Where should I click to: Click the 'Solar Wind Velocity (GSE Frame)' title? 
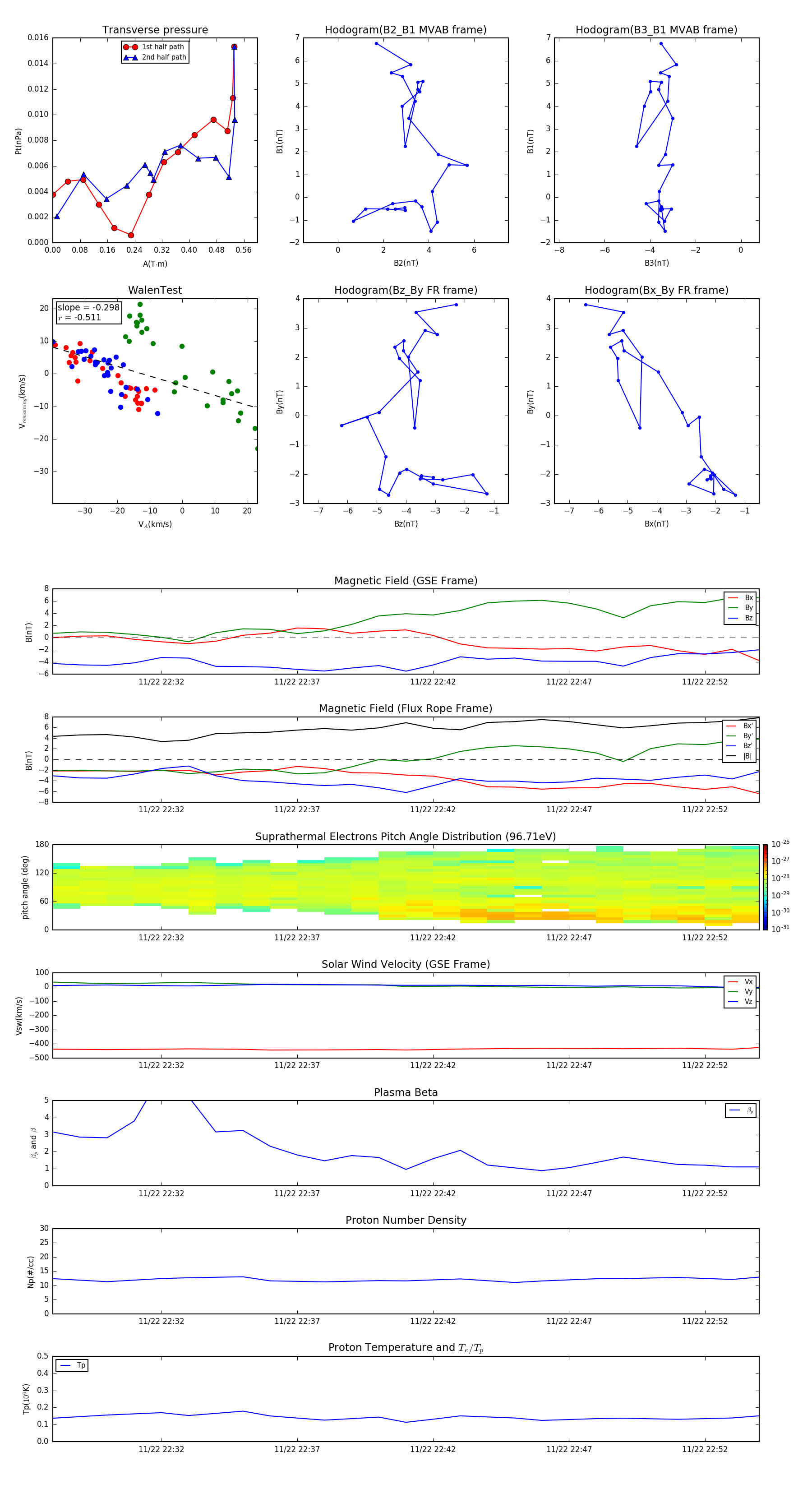click(x=406, y=965)
